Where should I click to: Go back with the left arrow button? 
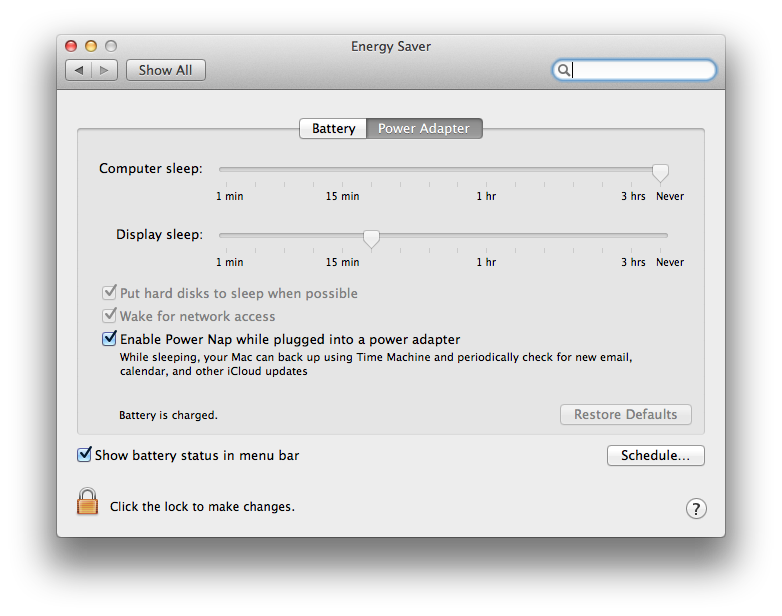point(79,70)
